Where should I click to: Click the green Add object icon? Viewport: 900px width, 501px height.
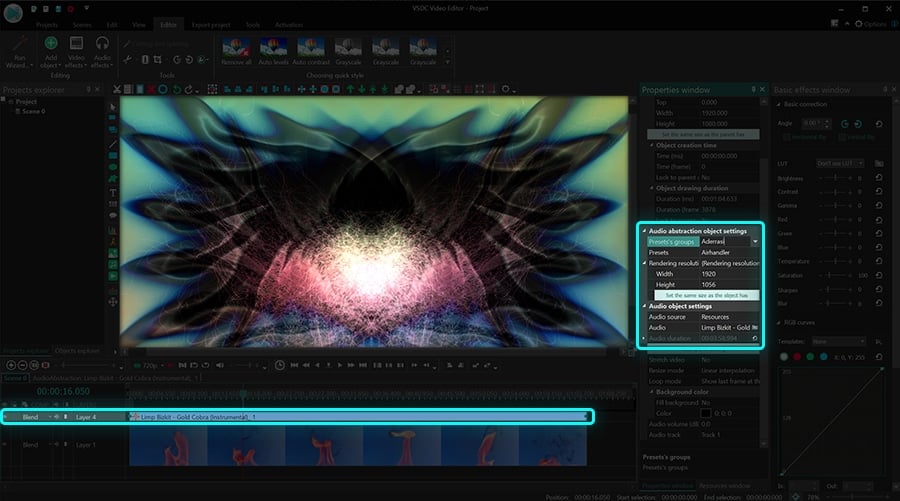(x=51, y=43)
